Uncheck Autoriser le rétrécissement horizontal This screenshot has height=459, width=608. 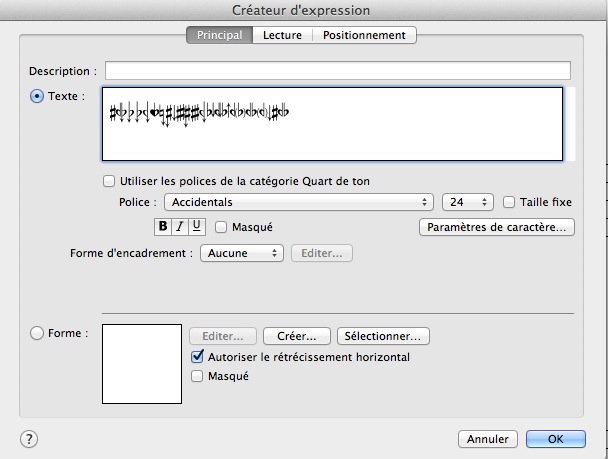197,357
